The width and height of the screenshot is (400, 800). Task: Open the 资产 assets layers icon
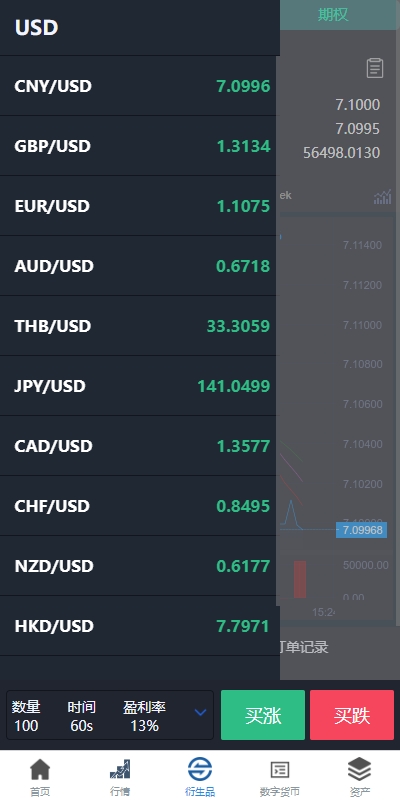tap(359, 769)
